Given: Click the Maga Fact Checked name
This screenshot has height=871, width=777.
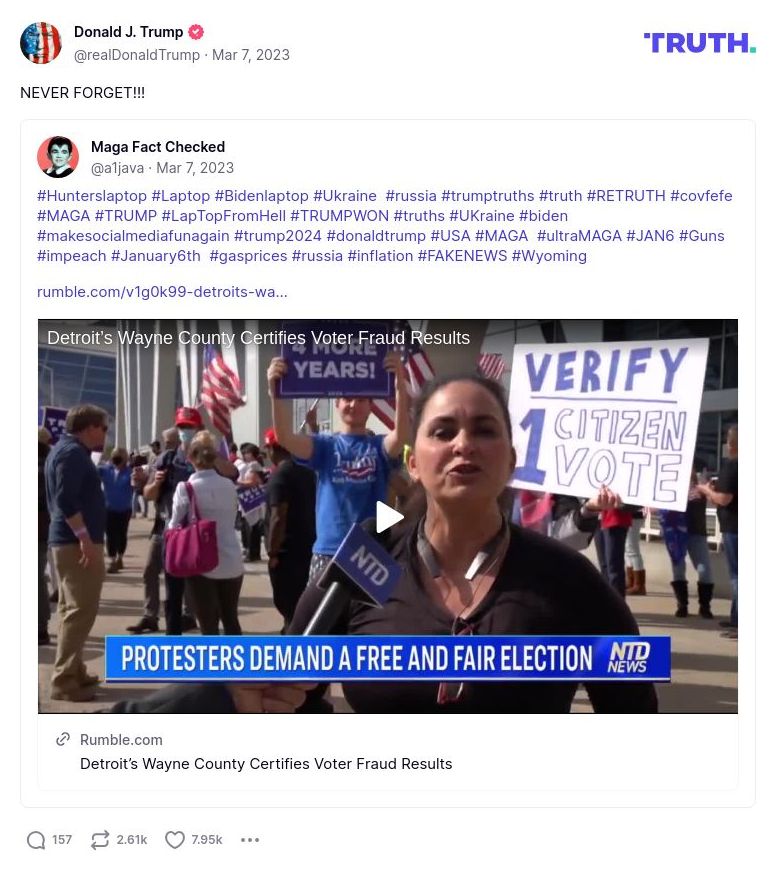Looking at the screenshot, I should 158,147.
